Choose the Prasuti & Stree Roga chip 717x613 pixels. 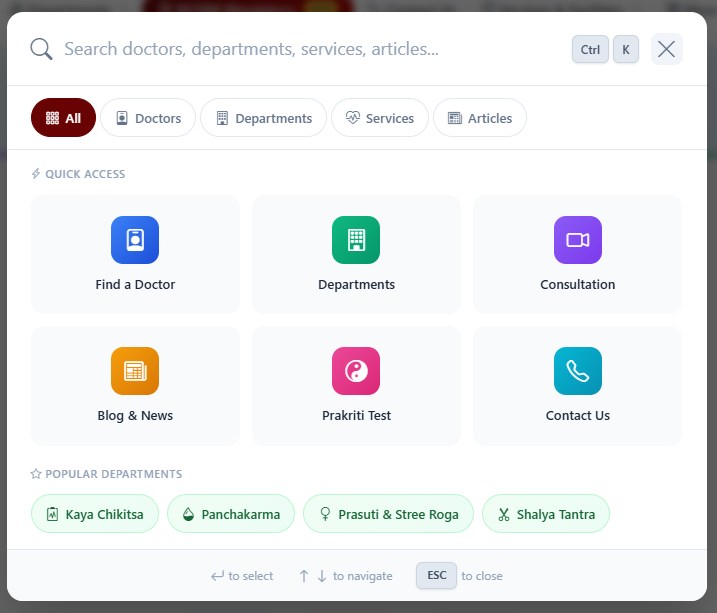(x=388, y=514)
